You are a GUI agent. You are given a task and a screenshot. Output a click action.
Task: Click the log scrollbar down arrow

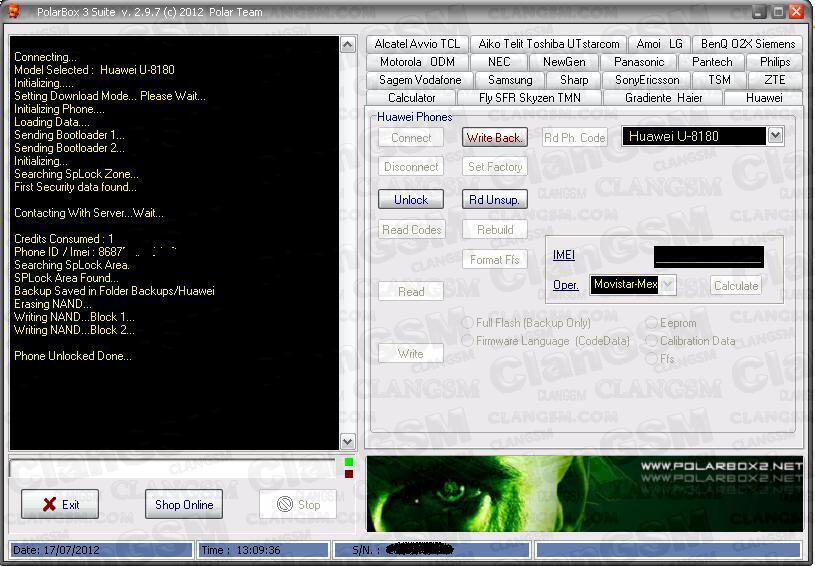pos(347,442)
